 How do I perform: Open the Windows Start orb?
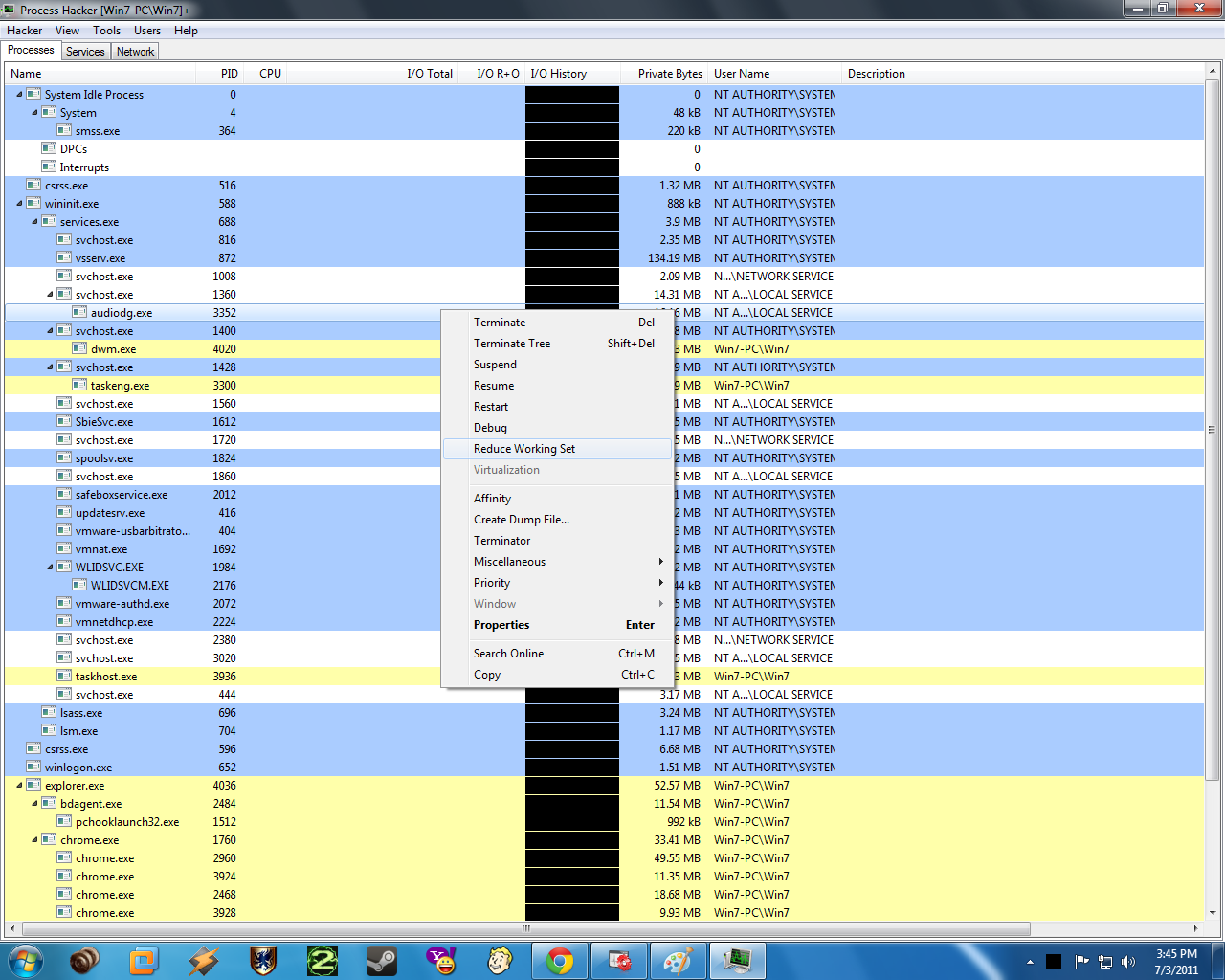(25, 960)
